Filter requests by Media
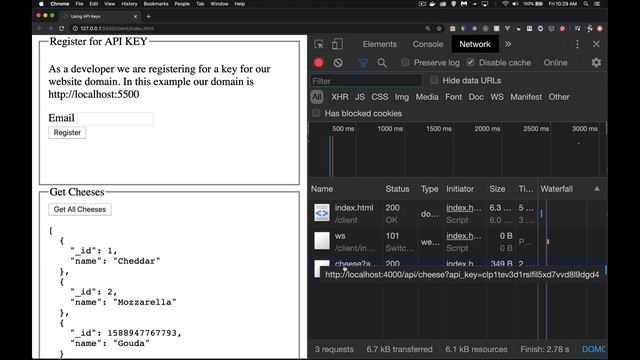The width and height of the screenshot is (640, 360). pyautogui.click(x=427, y=97)
